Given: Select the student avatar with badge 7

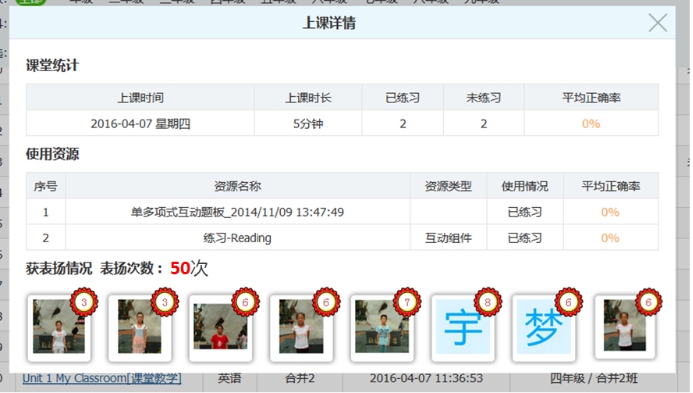Looking at the screenshot, I should pyautogui.click(x=382, y=327).
